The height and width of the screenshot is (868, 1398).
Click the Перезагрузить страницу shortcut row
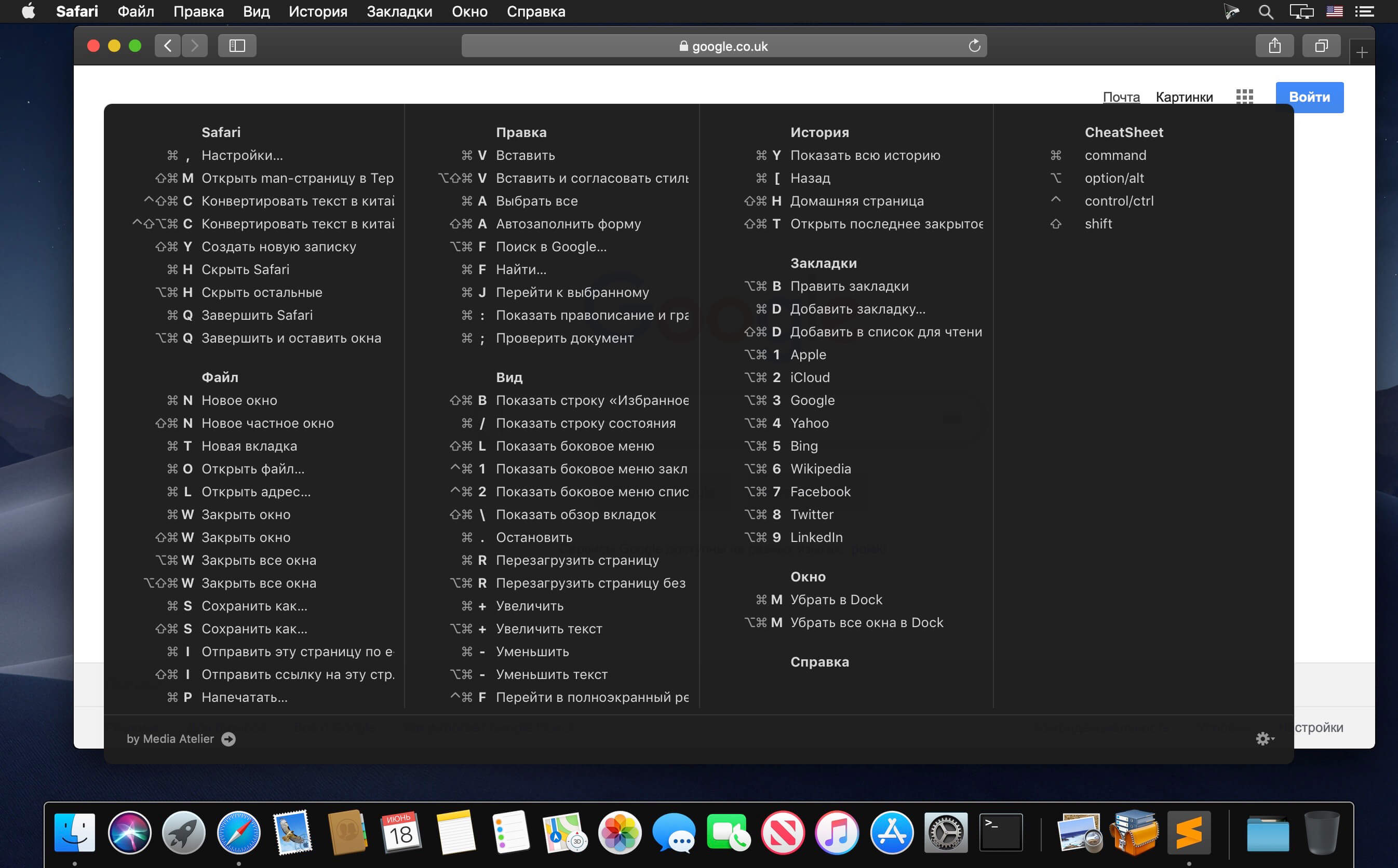coord(560,560)
